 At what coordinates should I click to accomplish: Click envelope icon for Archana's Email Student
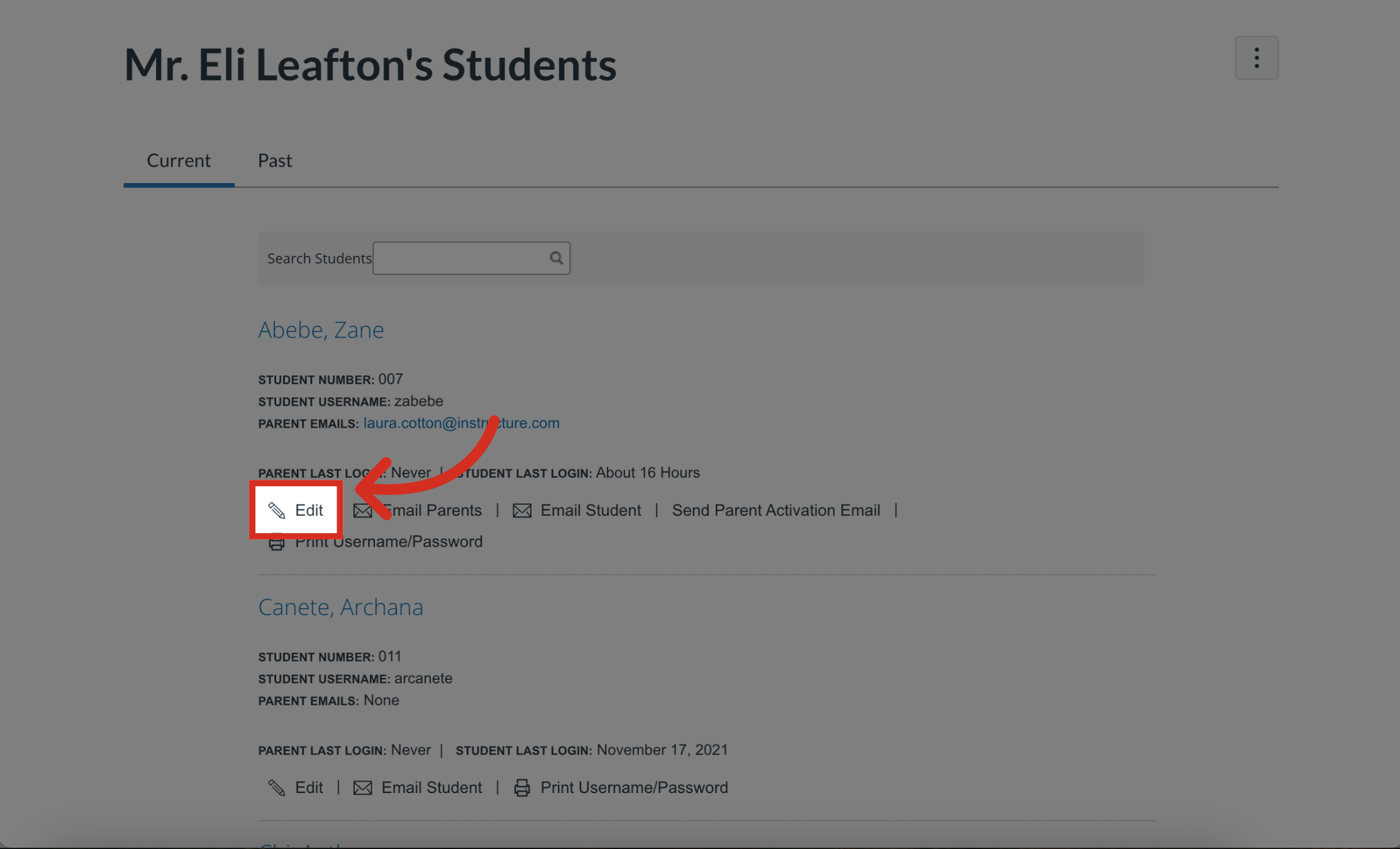362,787
